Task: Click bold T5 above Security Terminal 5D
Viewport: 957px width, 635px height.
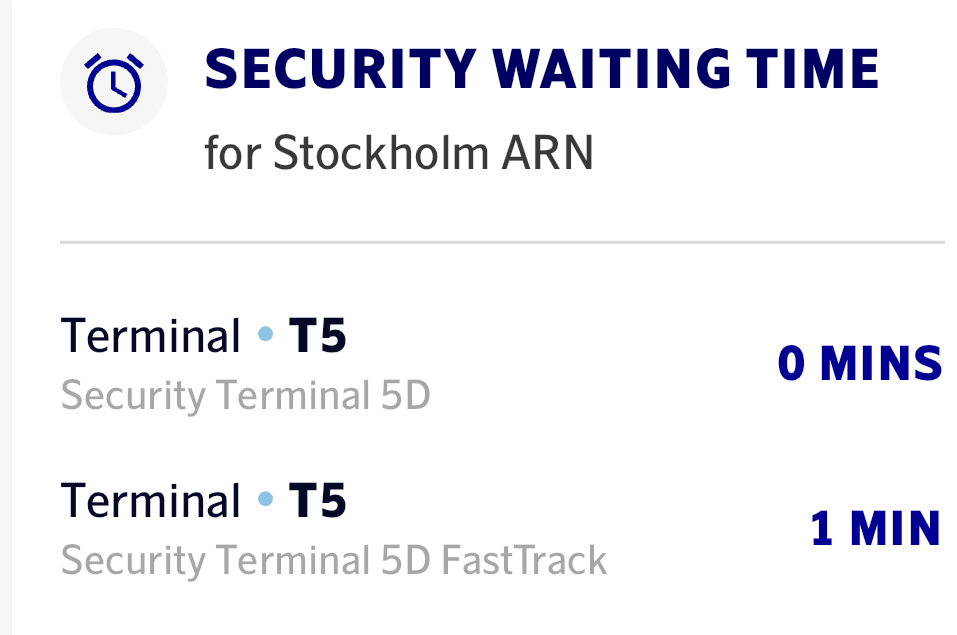Action: 317,336
